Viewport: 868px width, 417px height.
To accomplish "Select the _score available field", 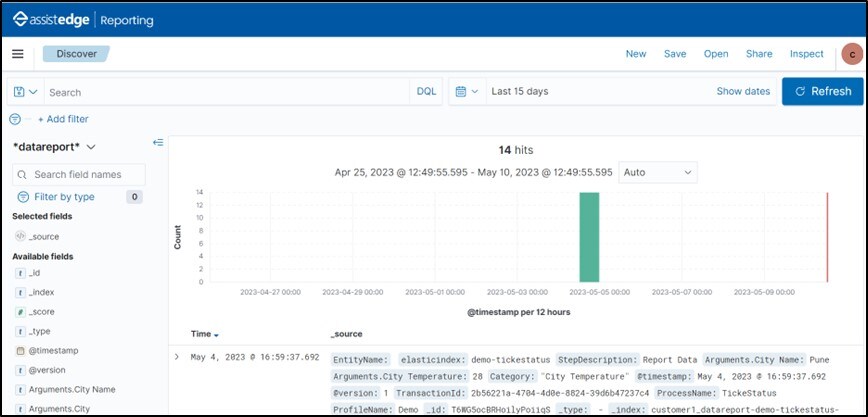I will (x=42, y=312).
